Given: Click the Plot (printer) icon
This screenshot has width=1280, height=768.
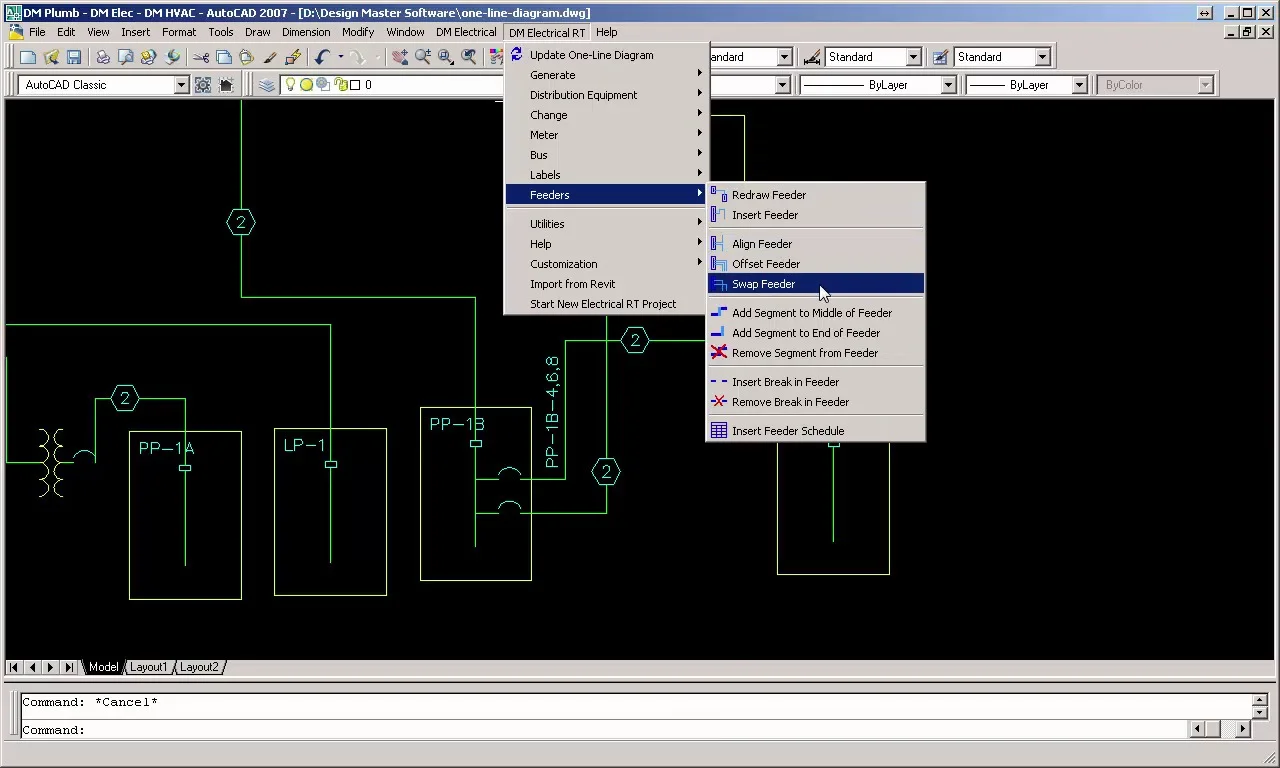Looking at the screenshot, I should click(x=103, y=58).
